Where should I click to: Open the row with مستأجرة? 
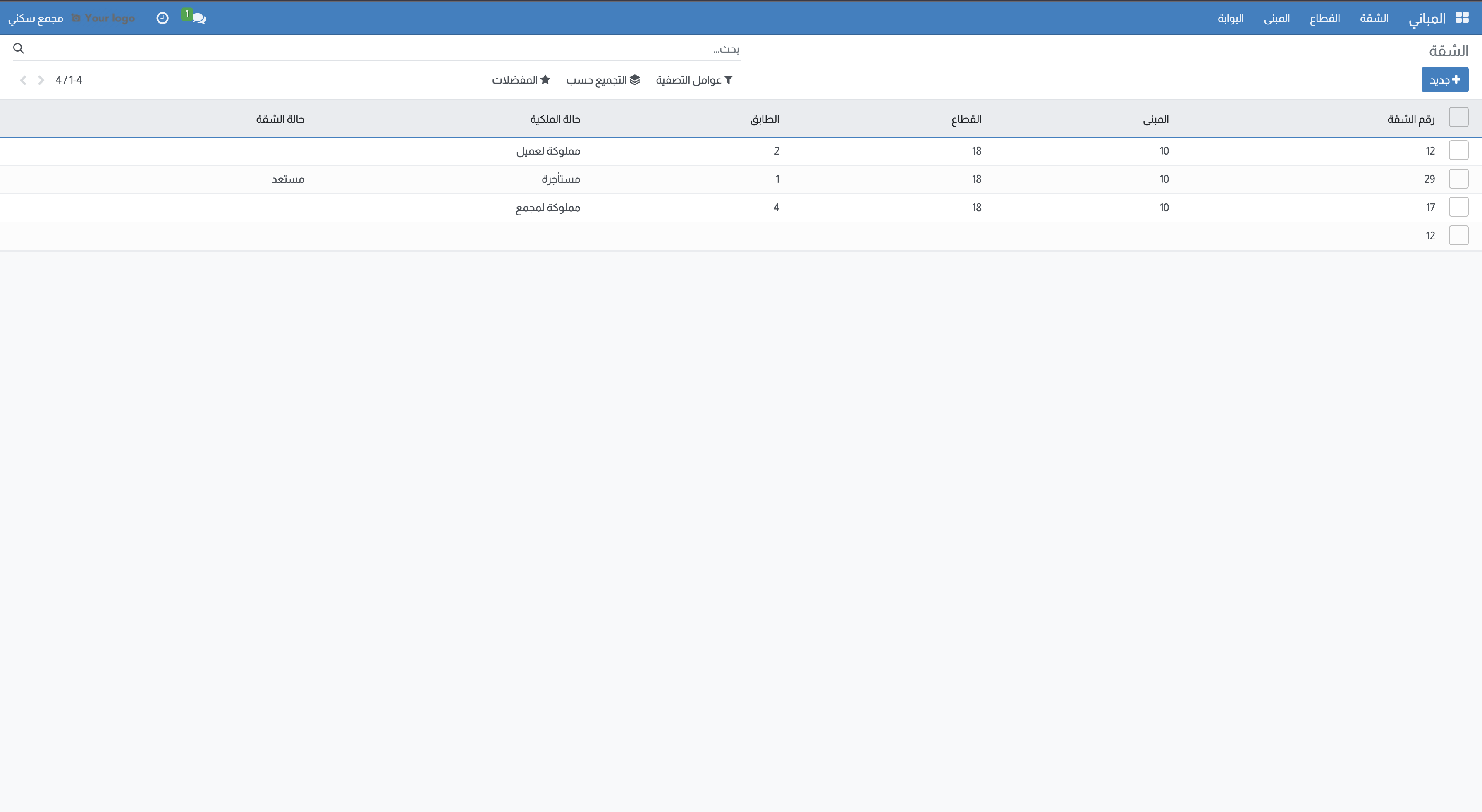click(x=741, y=179)
